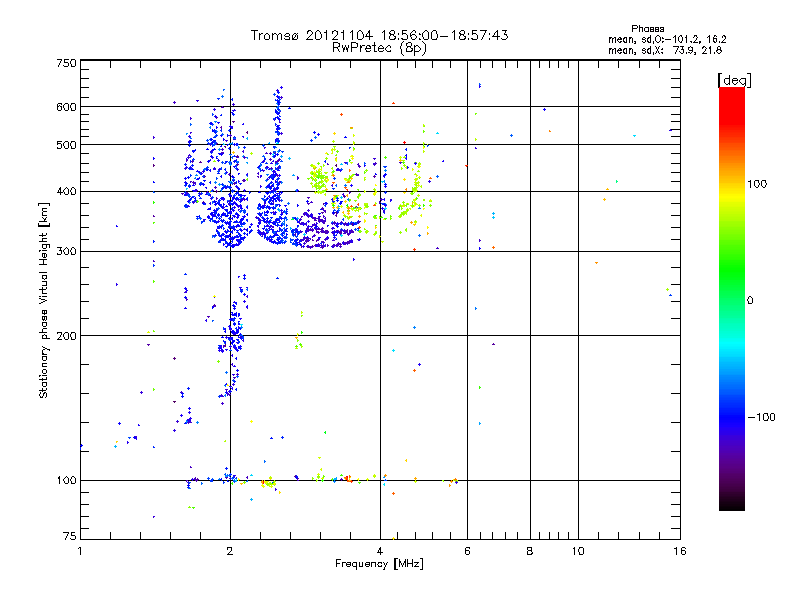Click the plot title 'Tromsø 20121104 18:56:00-18:57:43'

point(379,35)
